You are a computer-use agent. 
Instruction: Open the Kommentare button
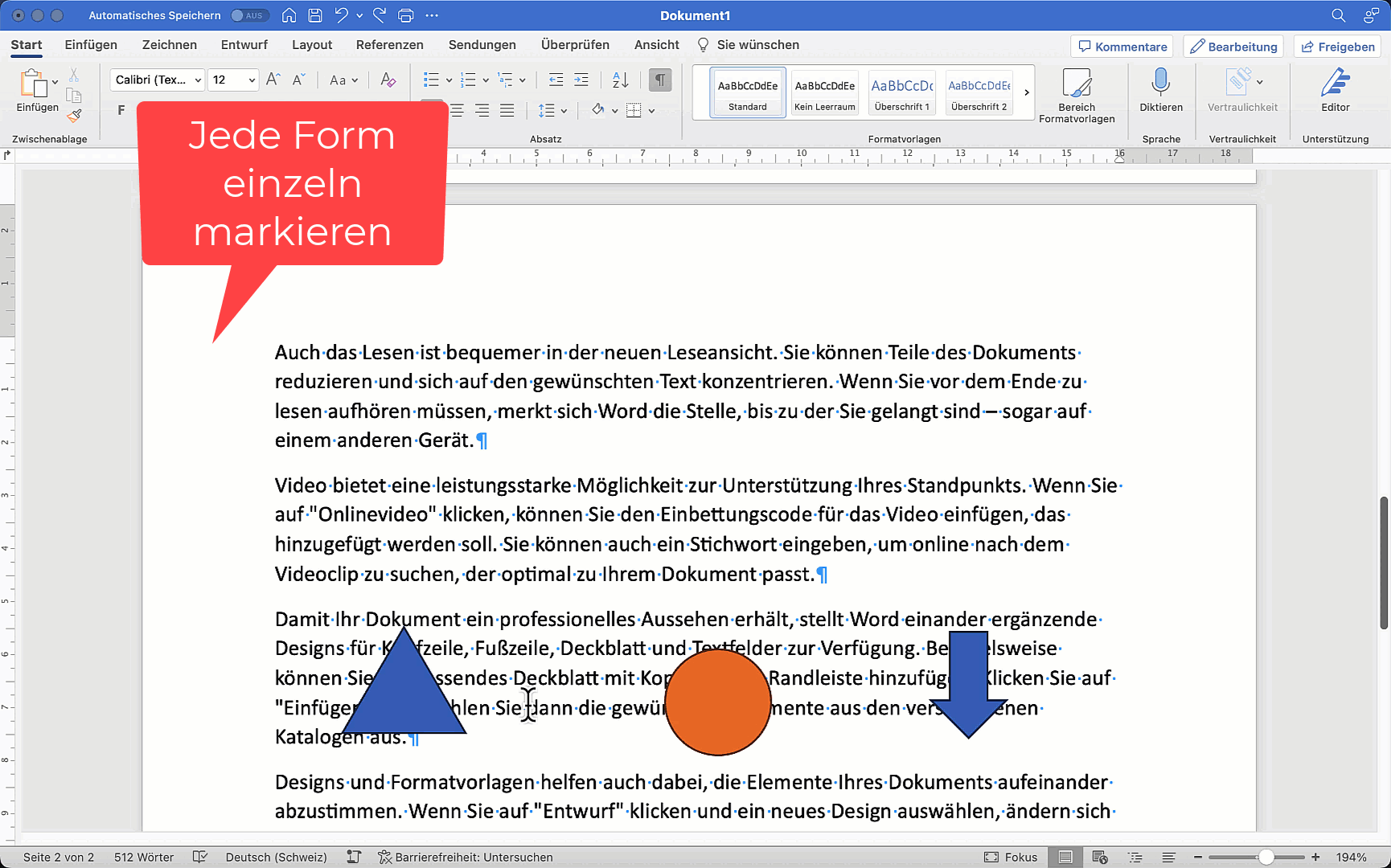(1122, 47)
